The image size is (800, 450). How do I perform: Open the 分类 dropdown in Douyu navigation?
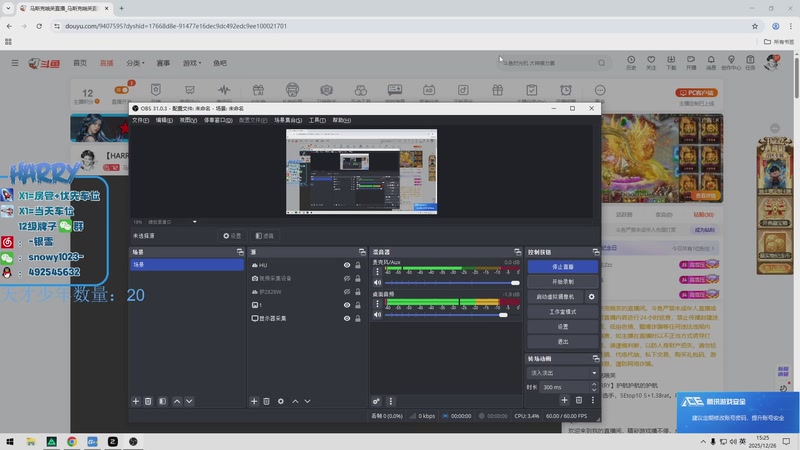tap(134, 63)
